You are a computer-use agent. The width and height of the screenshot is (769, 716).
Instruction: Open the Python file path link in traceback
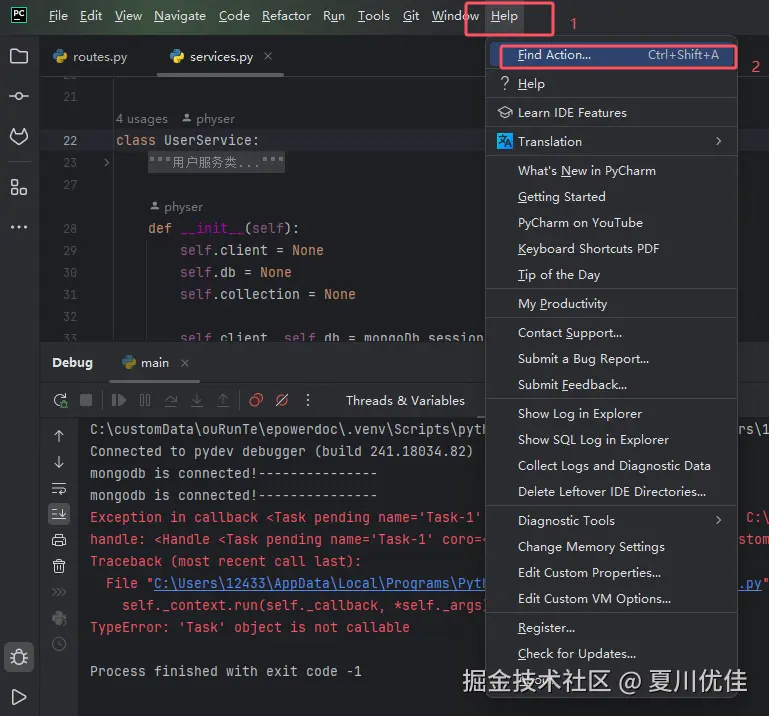coord(319,583)
